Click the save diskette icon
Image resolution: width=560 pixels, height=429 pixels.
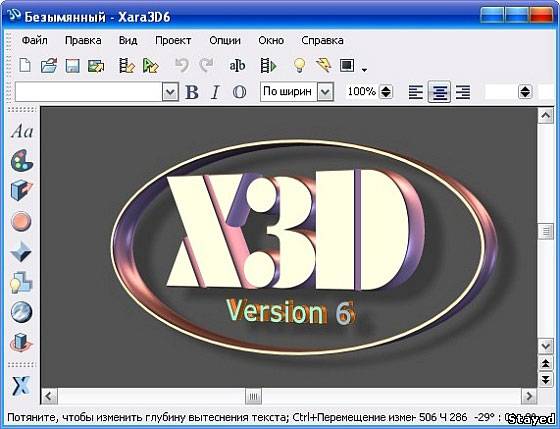pyautogui.click(x=72, y=66)
